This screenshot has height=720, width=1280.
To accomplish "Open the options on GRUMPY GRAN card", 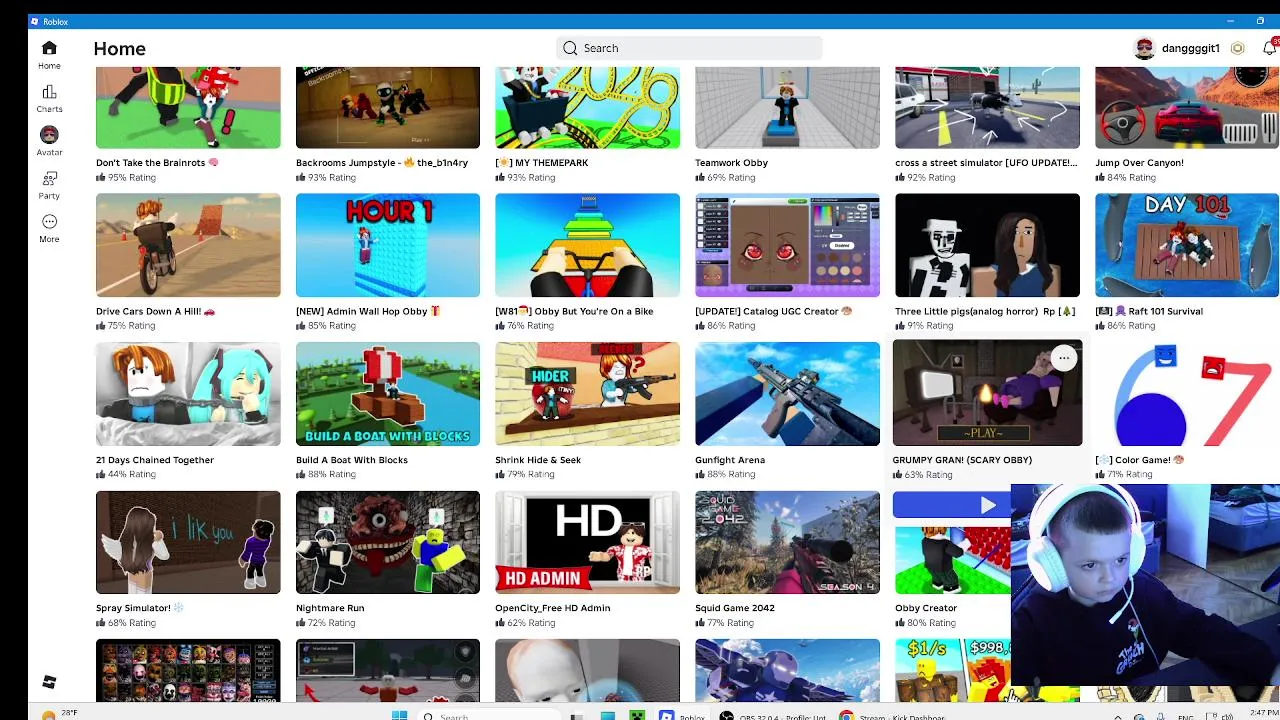I will (1064, 358).
